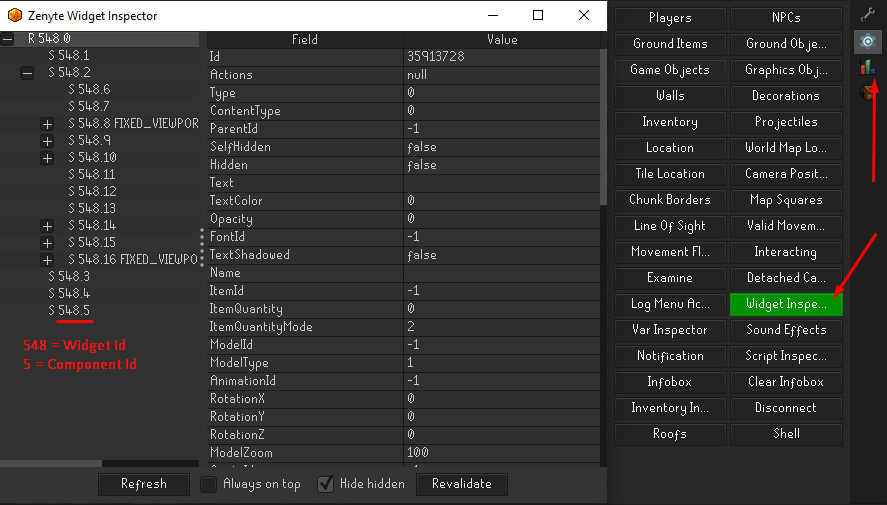
Task: Sort by the Field column header
Action: click(305, 40)
